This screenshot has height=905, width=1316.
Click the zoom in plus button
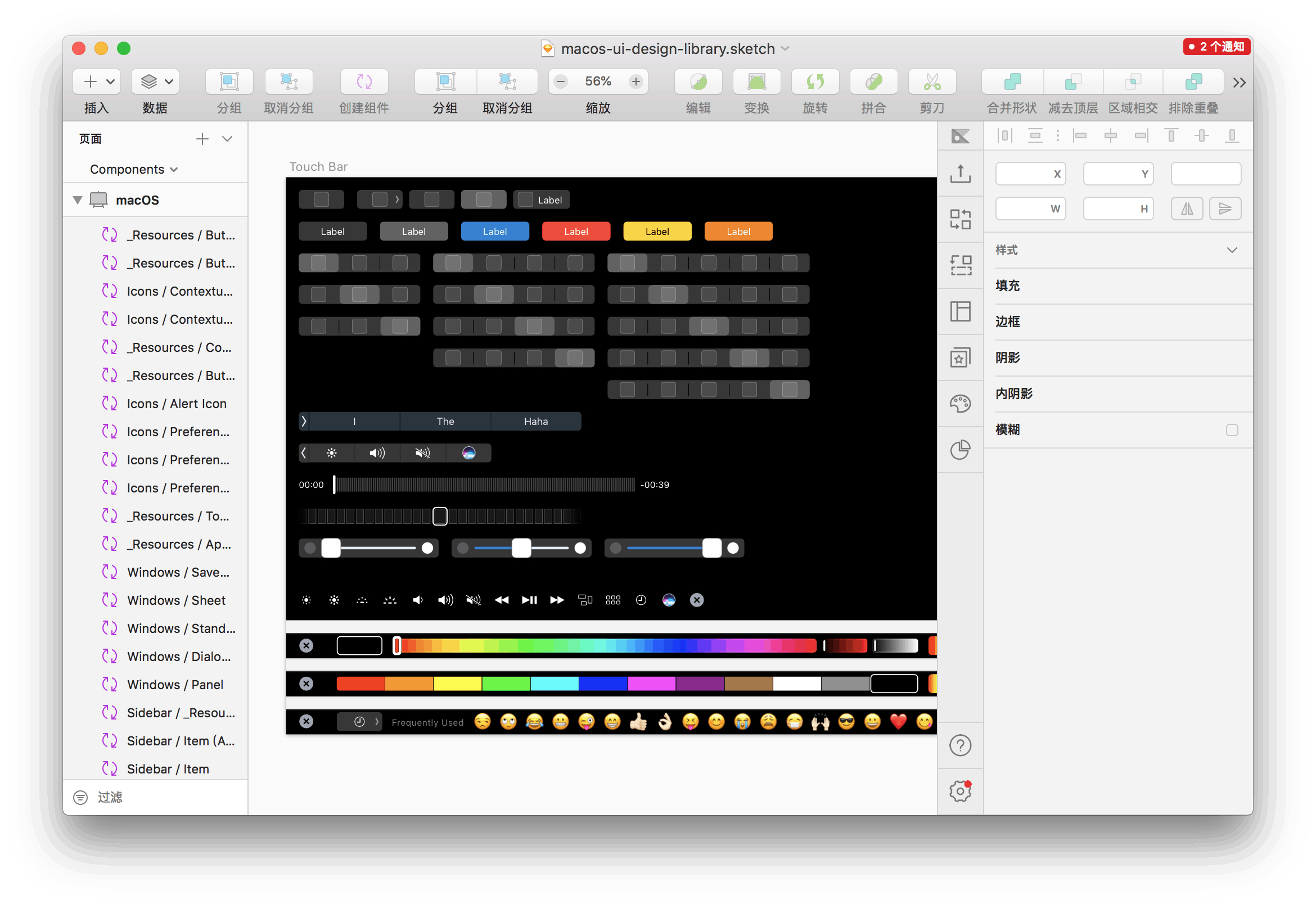(x=636, y=82)
